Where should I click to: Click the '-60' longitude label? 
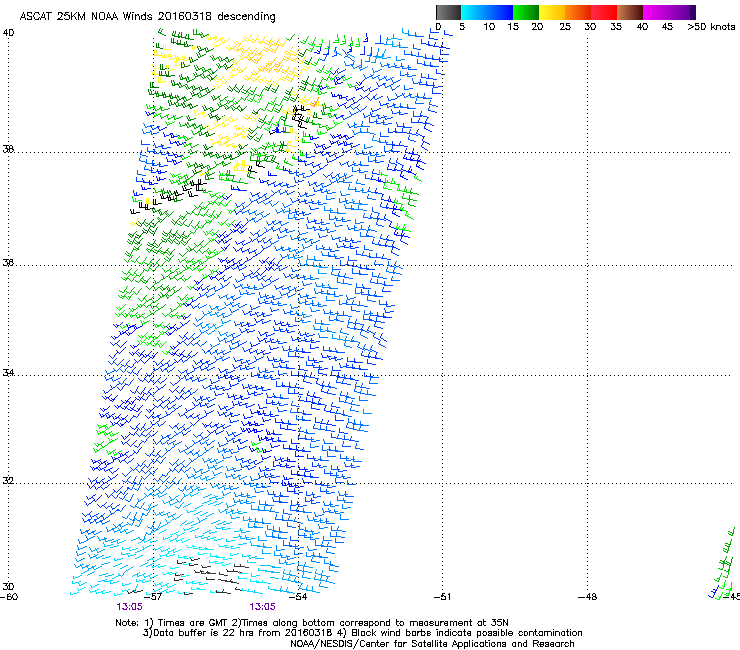pyautogui.click(x=9, y=597)
